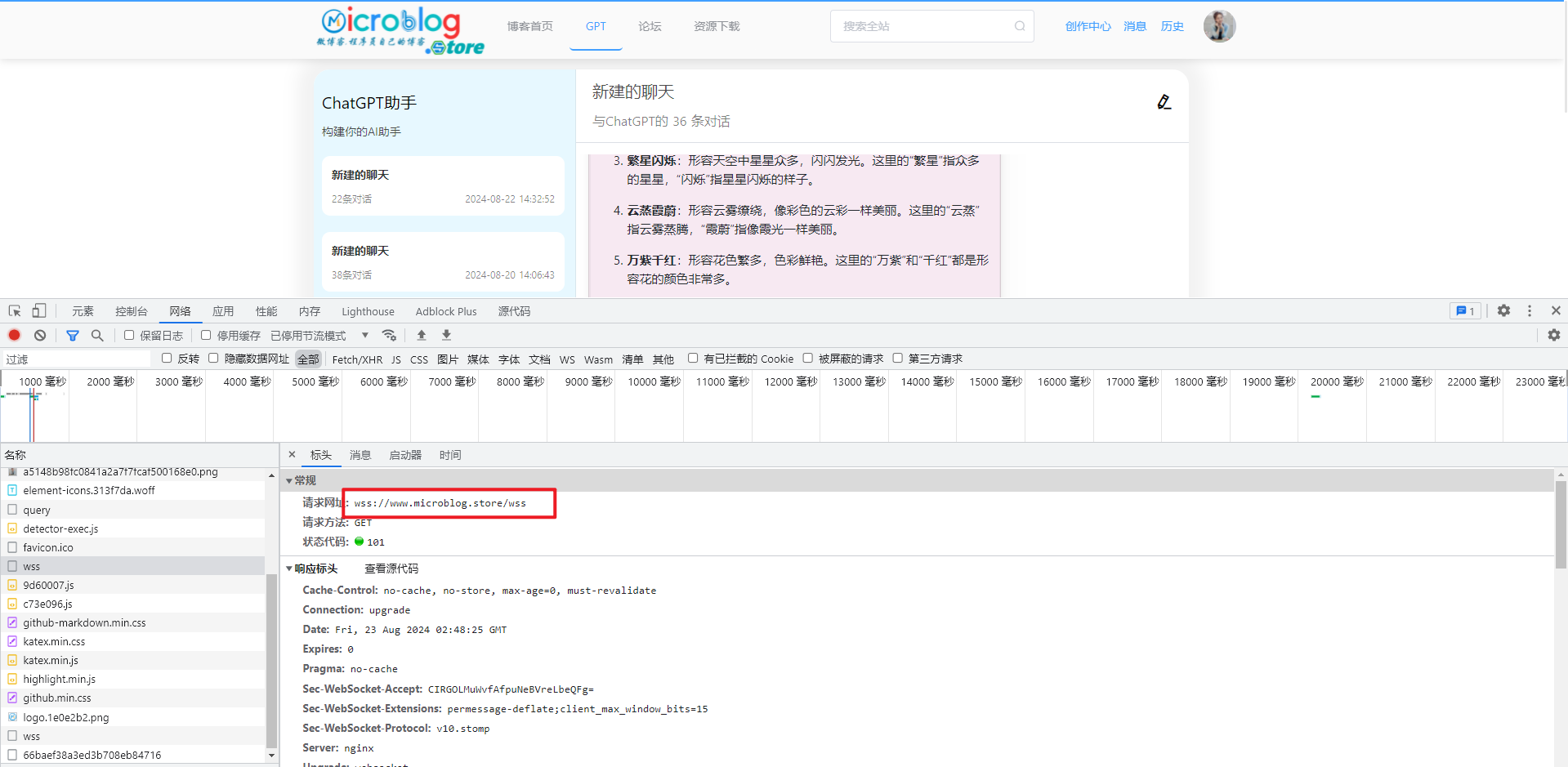
Task: Open the 应用 DevTools tab
Action: (223, 311)
